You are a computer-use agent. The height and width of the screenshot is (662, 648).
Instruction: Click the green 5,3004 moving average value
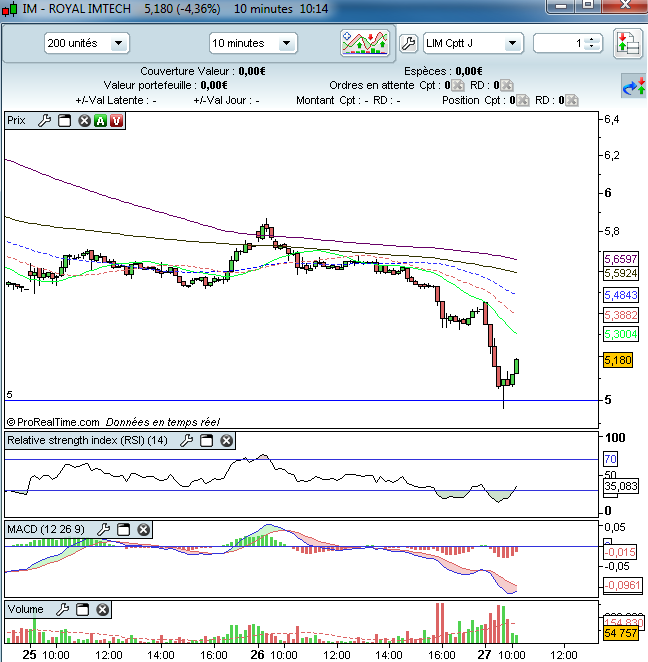tap(621, 334)
